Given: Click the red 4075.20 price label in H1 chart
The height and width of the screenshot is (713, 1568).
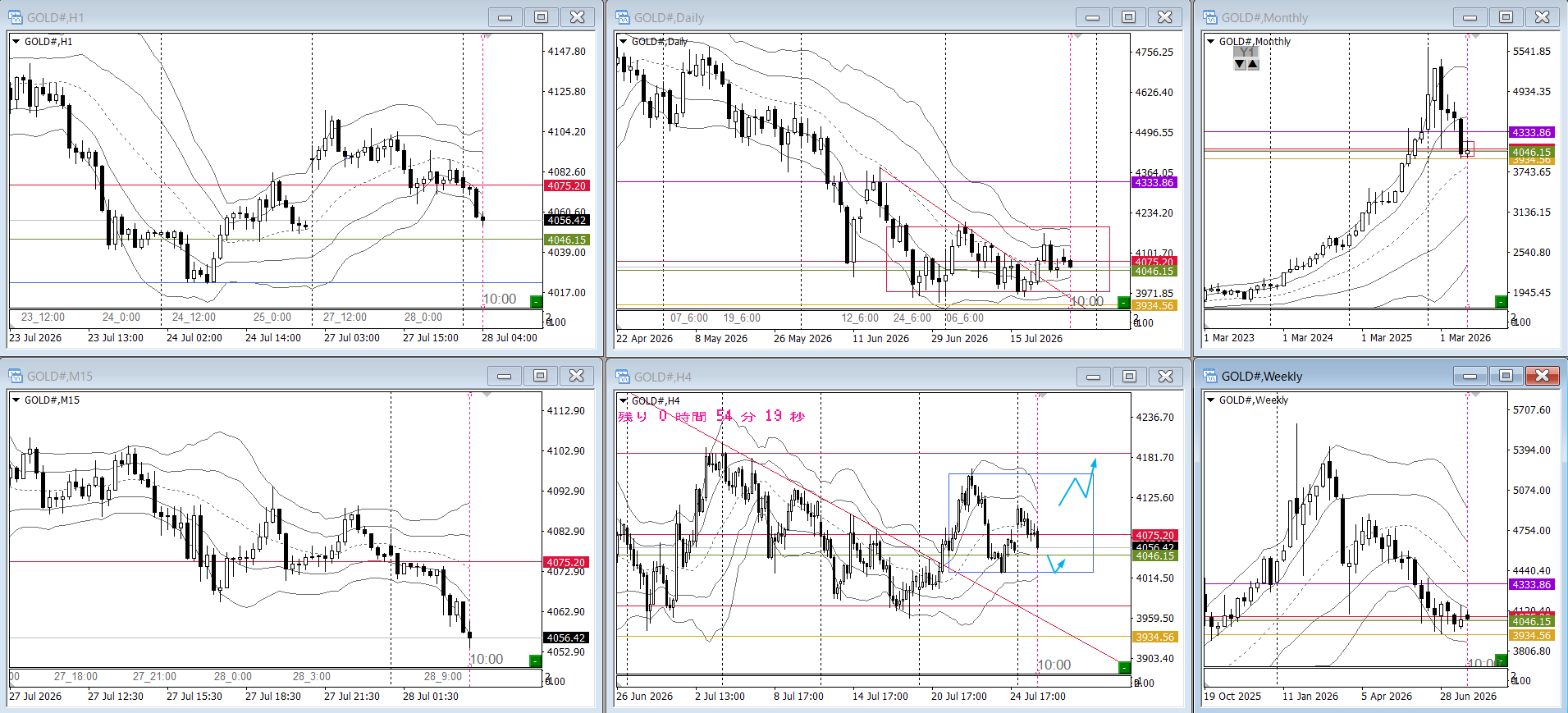Looking at the screenshot, I should [567, 186].
